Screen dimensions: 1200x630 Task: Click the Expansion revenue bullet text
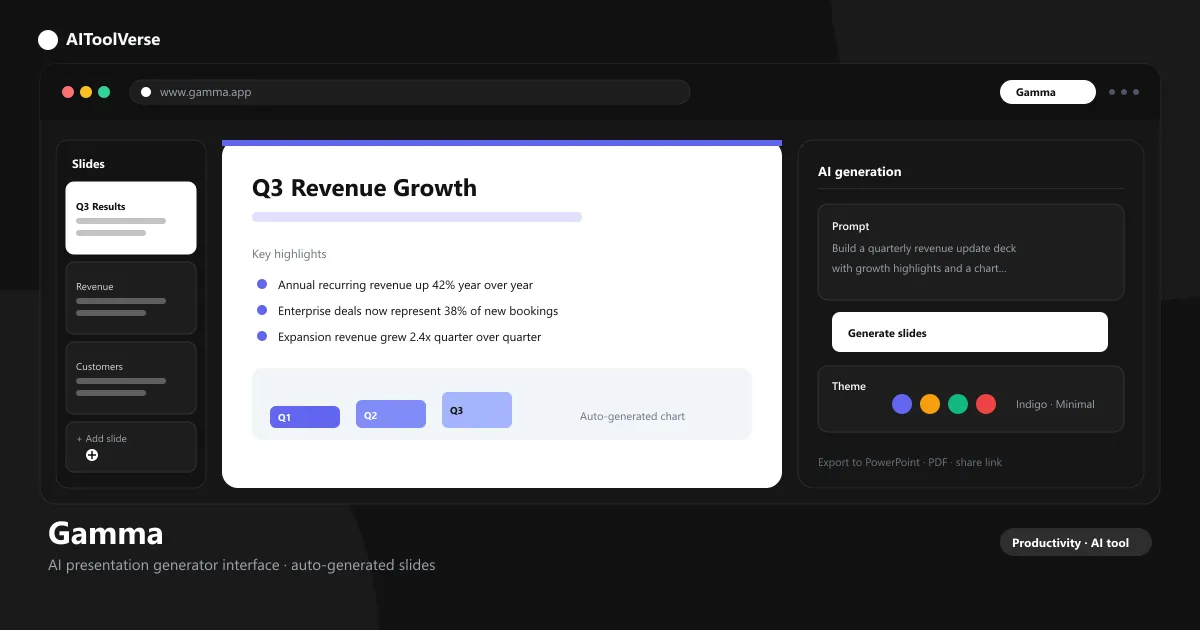tap(409, 337)
